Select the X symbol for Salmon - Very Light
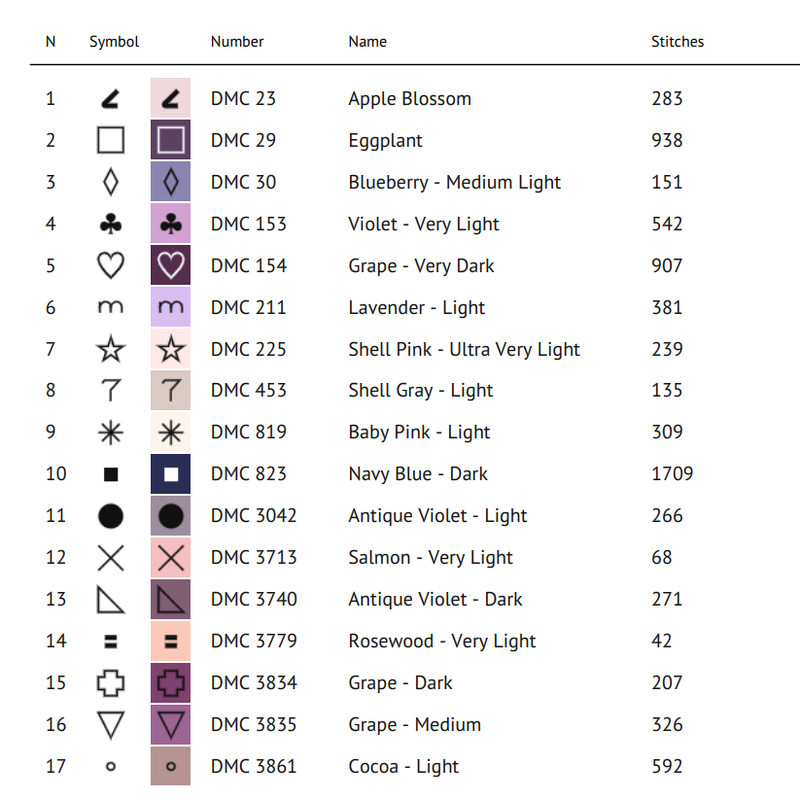The height and width of the screenshot is (800, 800). pyautogui.click(x=111, y=558)
